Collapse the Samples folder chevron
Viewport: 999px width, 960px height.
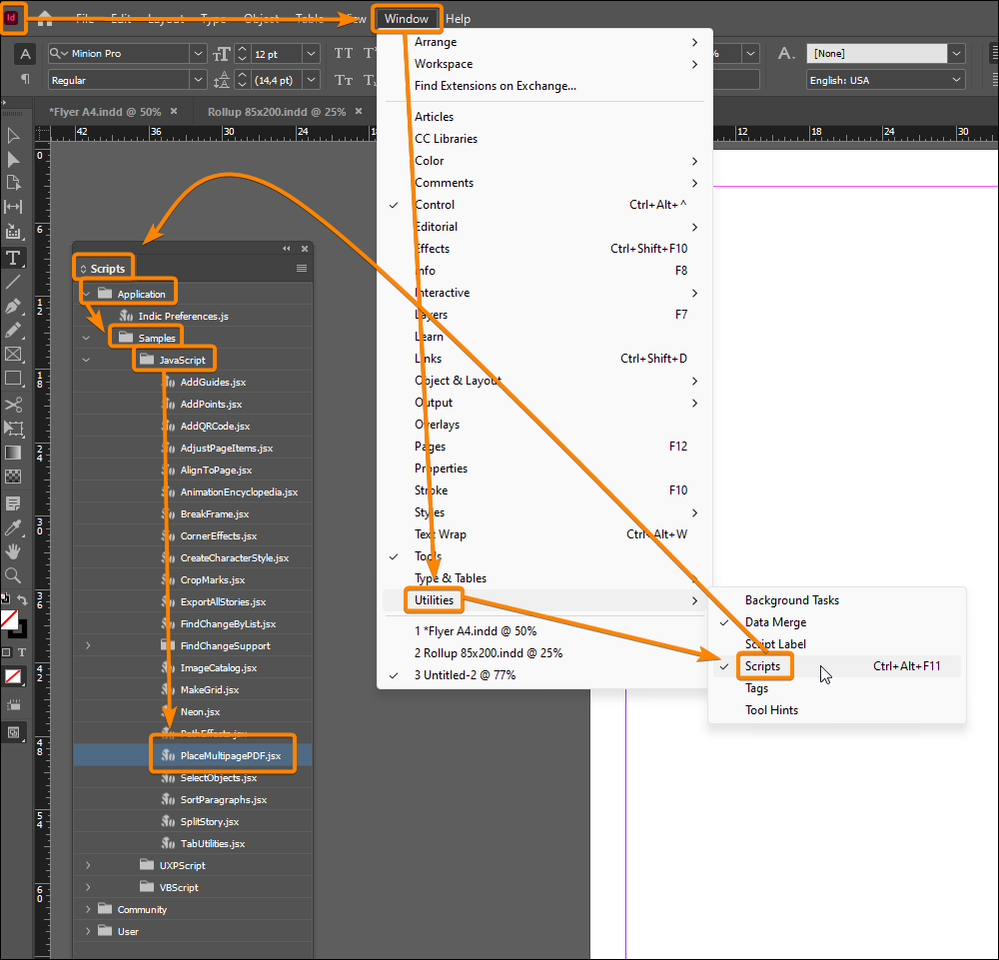click(x=86, y=338)
